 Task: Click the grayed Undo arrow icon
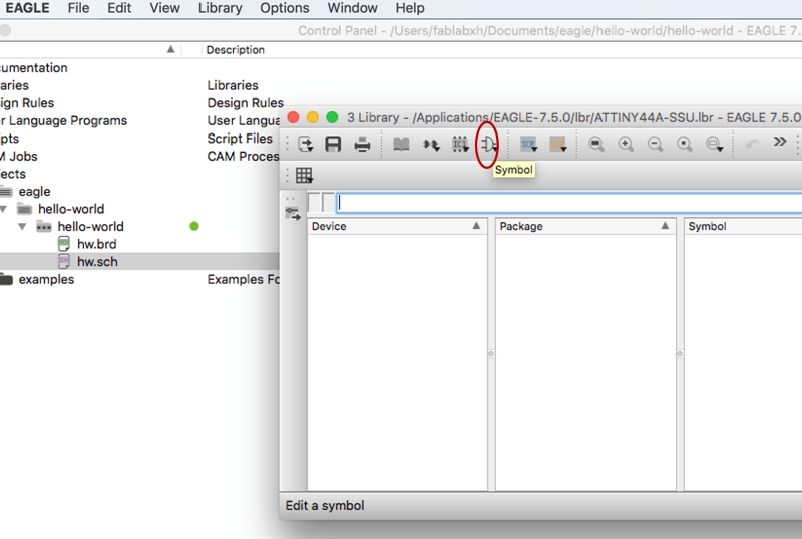click(752, 144)
